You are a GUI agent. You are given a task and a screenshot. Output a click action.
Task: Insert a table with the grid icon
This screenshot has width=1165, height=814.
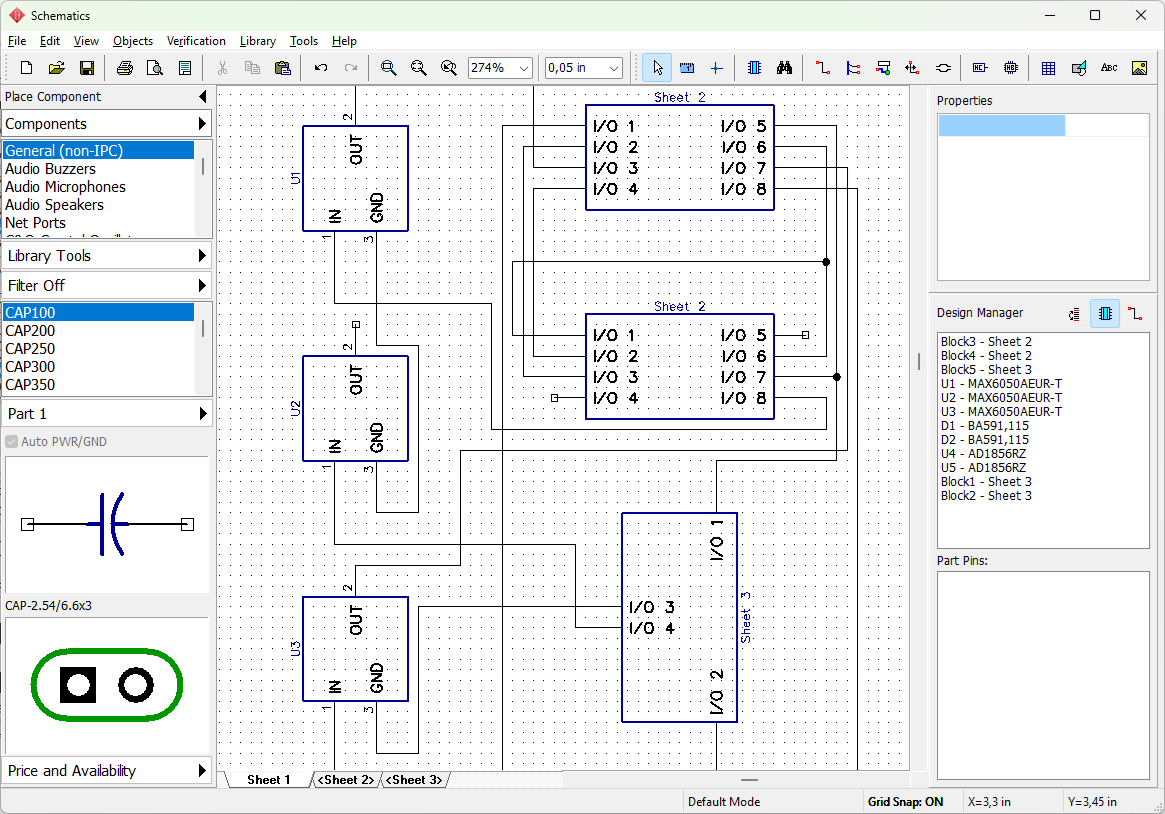coord(1048,68)
